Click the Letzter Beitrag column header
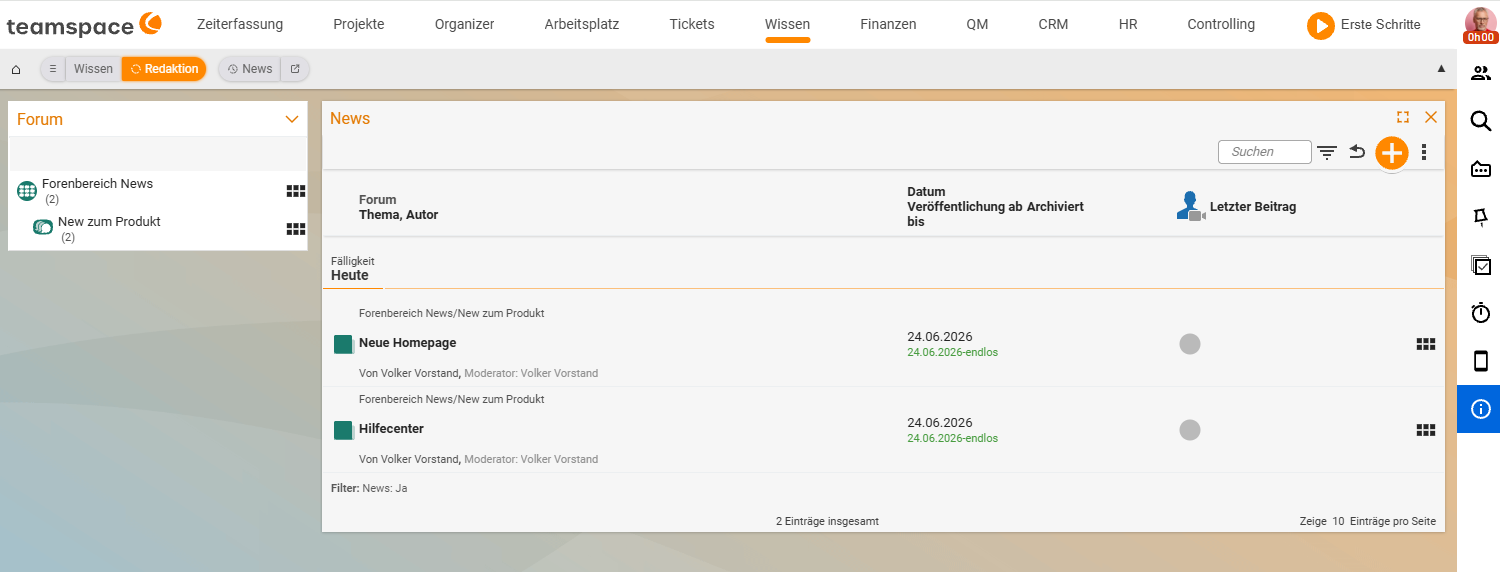 1253,207
